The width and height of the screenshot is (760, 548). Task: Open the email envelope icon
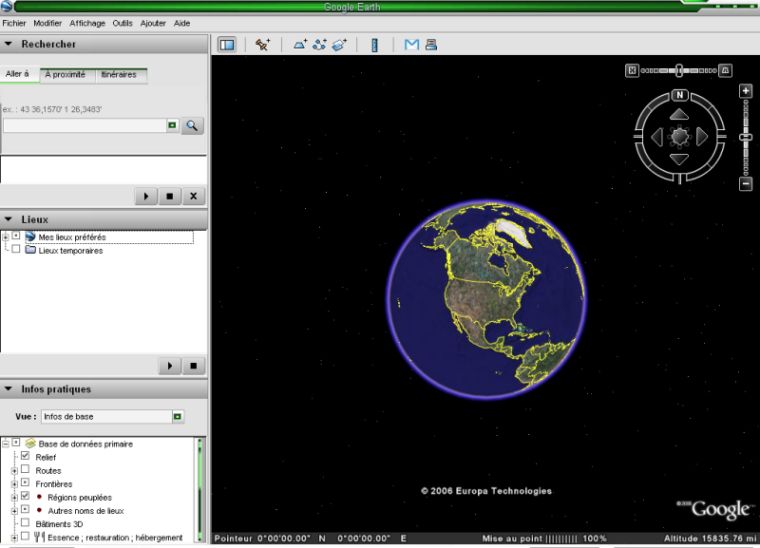412,45
